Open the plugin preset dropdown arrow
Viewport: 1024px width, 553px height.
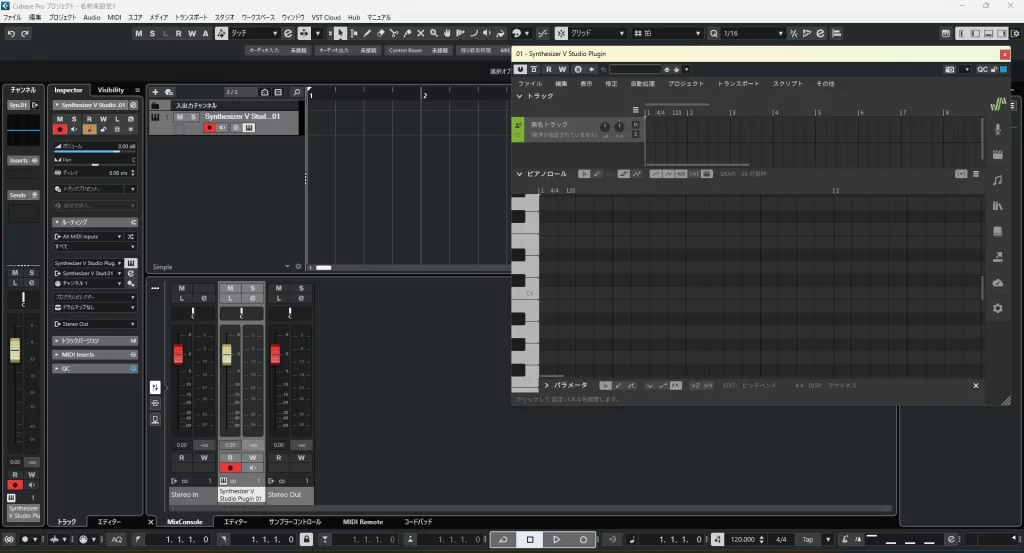click(686, 69)
